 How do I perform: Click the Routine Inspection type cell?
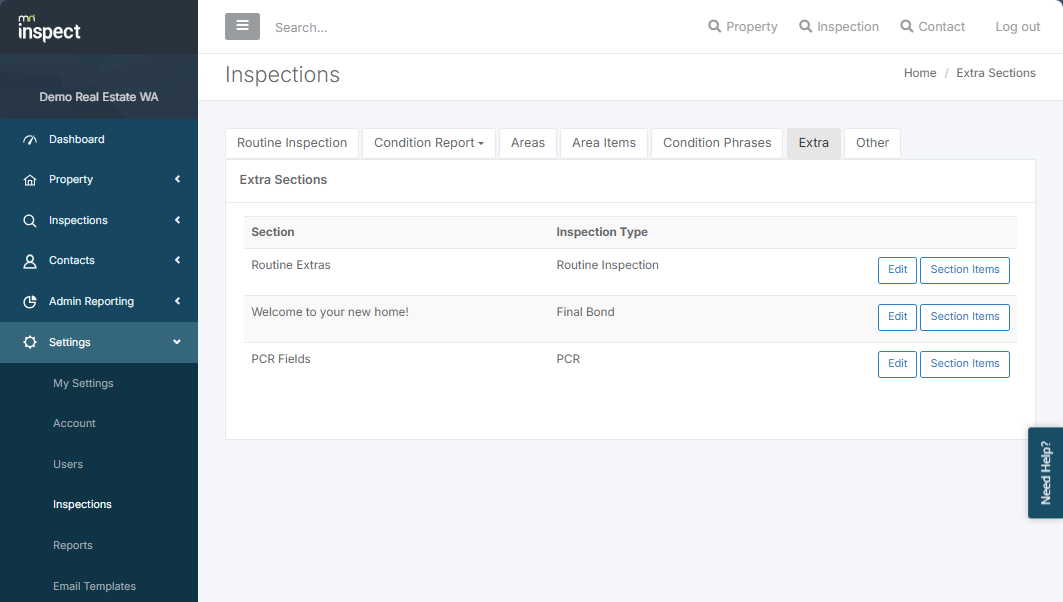607,265
